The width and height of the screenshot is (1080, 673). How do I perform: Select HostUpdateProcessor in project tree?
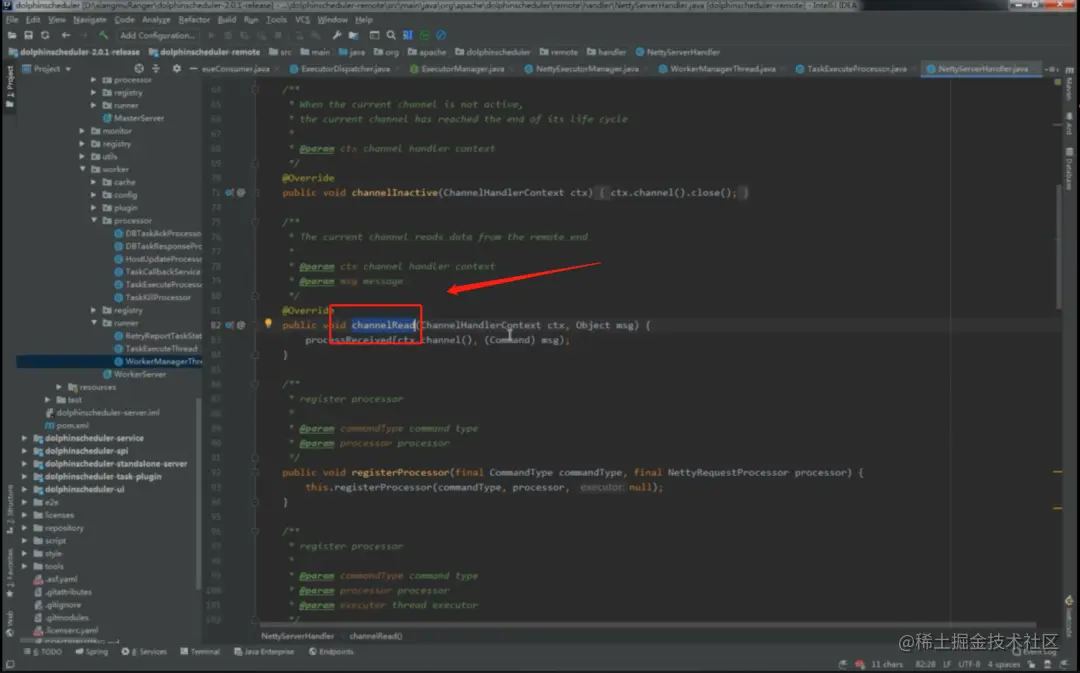[x=158, y=259]
